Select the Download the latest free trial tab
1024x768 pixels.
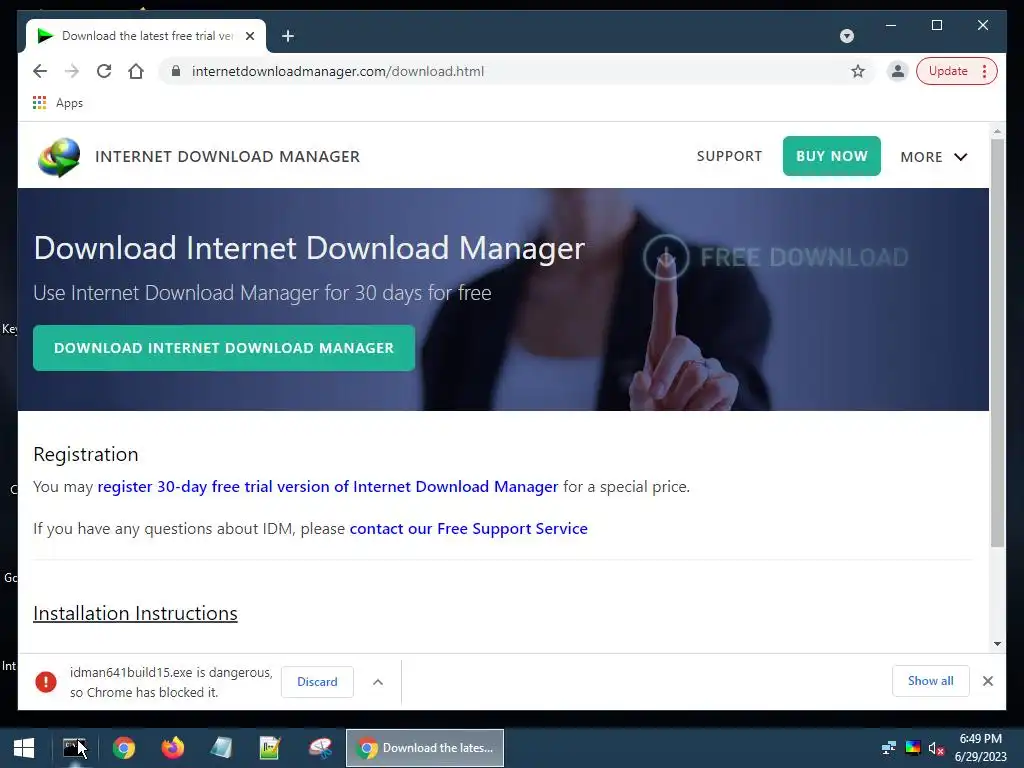[x=146, y=36]
